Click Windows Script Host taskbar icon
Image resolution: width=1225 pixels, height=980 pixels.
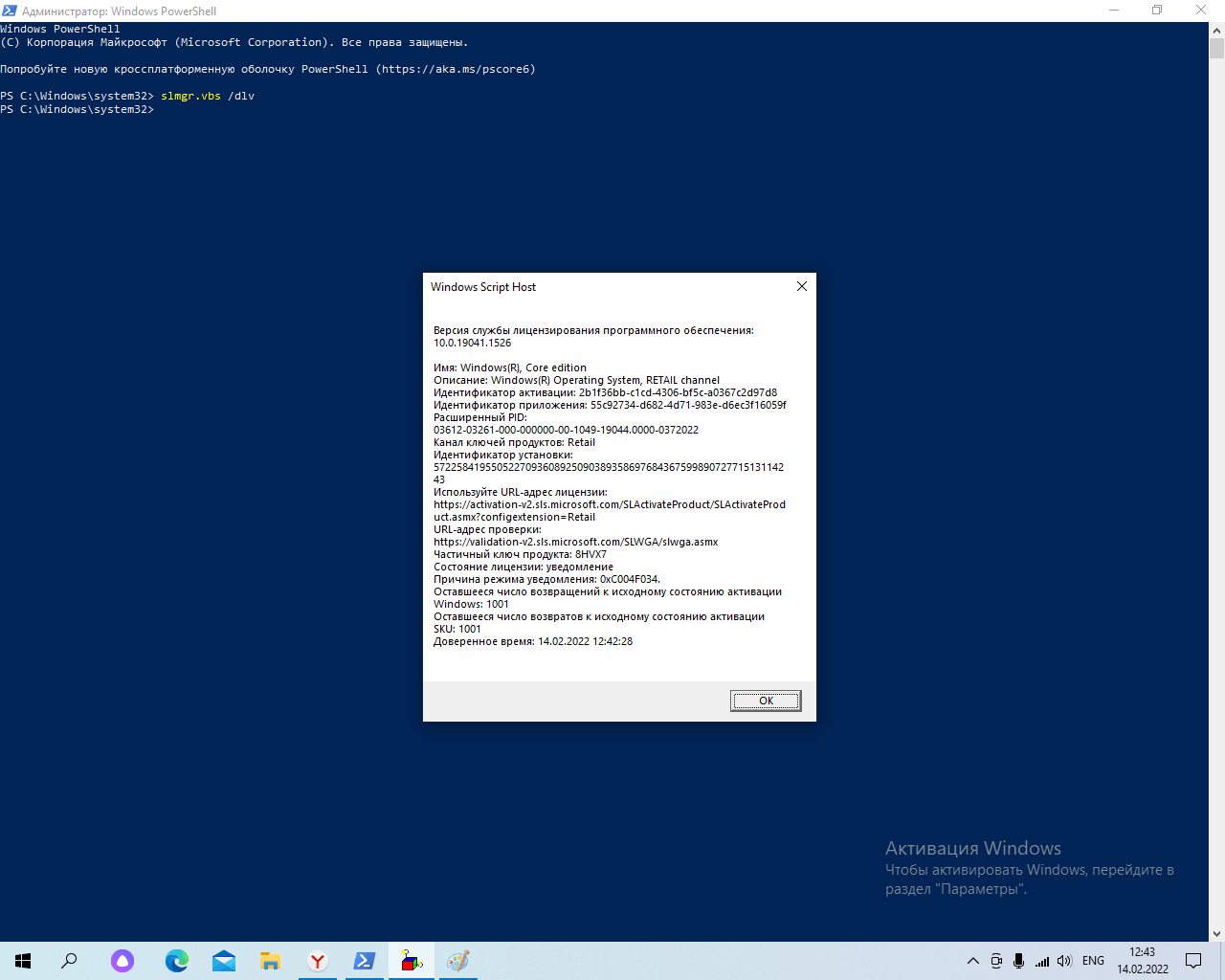[412, 961]
